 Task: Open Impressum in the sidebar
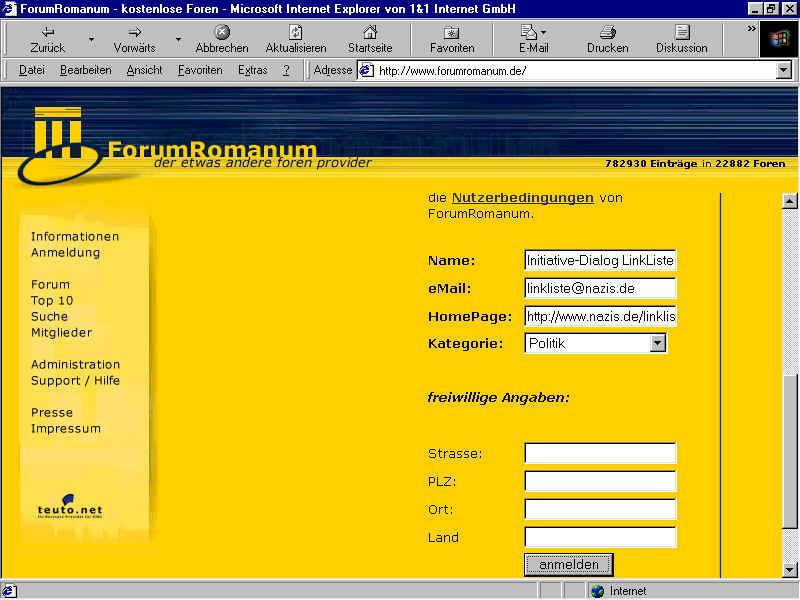tap(66, 429)
